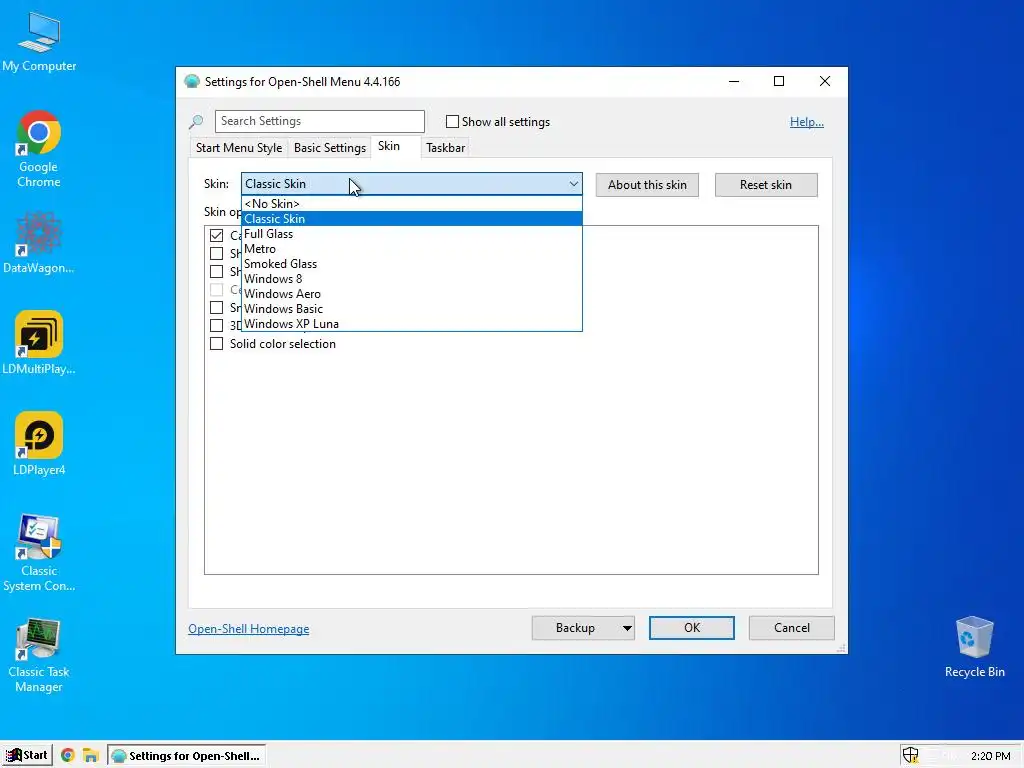Select the LDPlayer4 desktop shortcut
This screenshot has height=768, width=1024.
(x=39, y=444)
